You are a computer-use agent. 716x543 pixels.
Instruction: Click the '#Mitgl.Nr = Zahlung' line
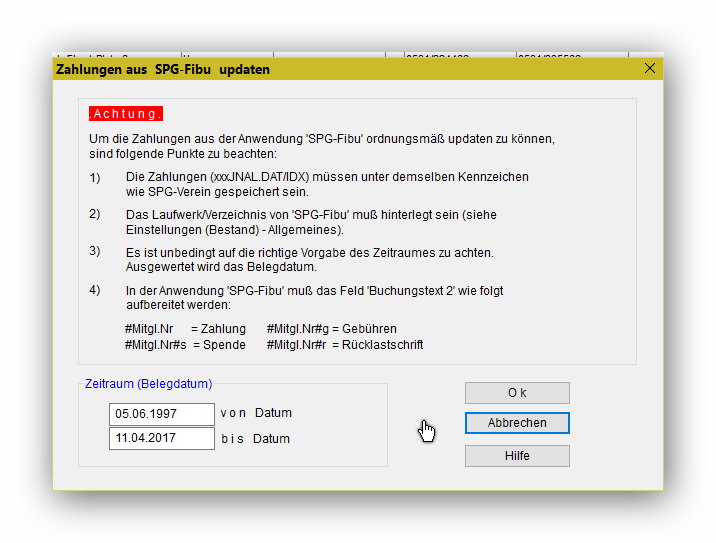tap(185, 329)
